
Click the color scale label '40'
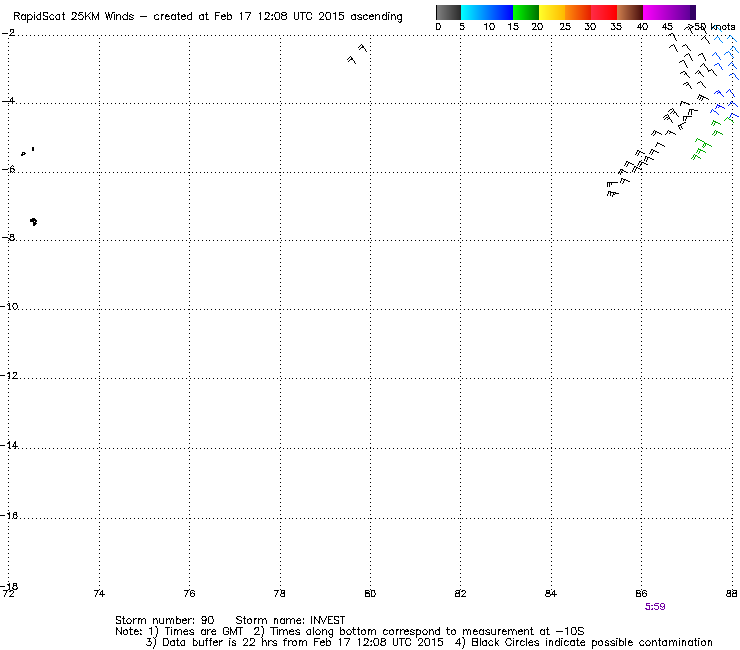tap(642, 27)
